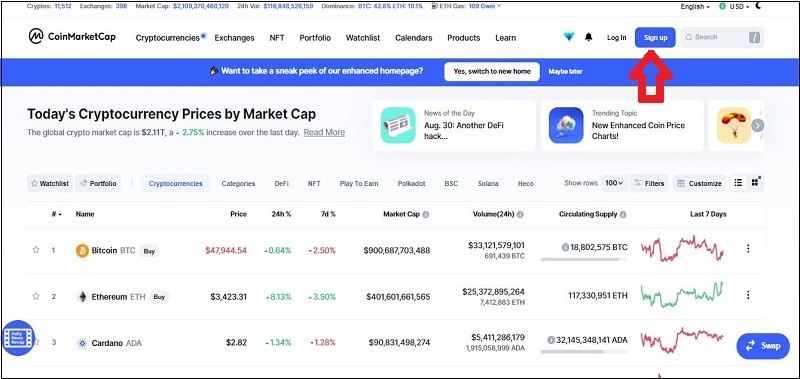
Task: Click the diamond rewards icon
Action: [x=569, y=37]
